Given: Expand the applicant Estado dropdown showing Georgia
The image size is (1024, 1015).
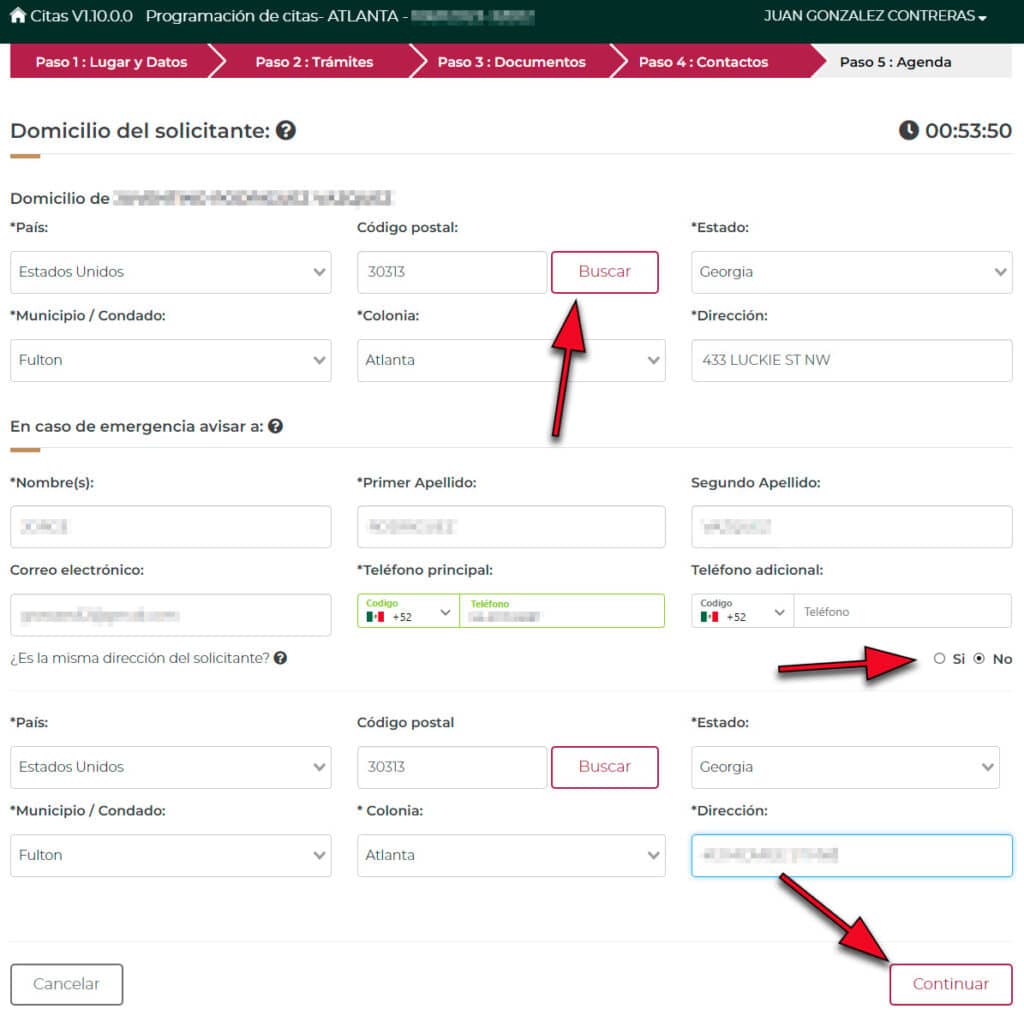Looking at the screenshot, I should pyautogui.click(x=851, y=272).
